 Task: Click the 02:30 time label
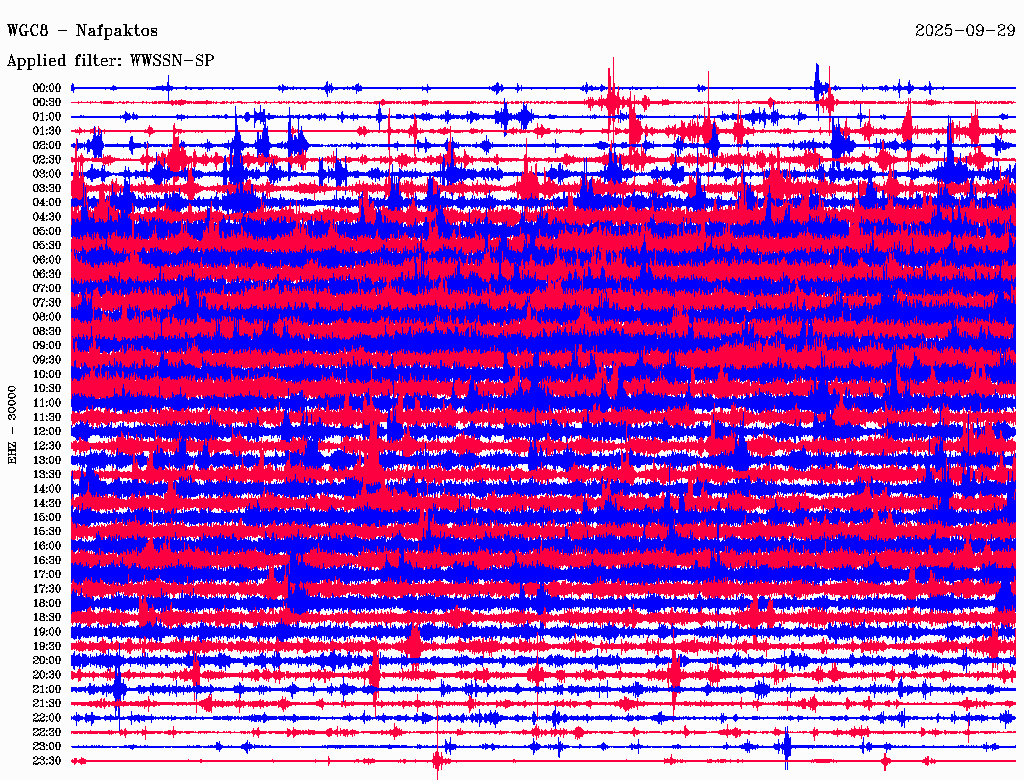pos(47,159)
